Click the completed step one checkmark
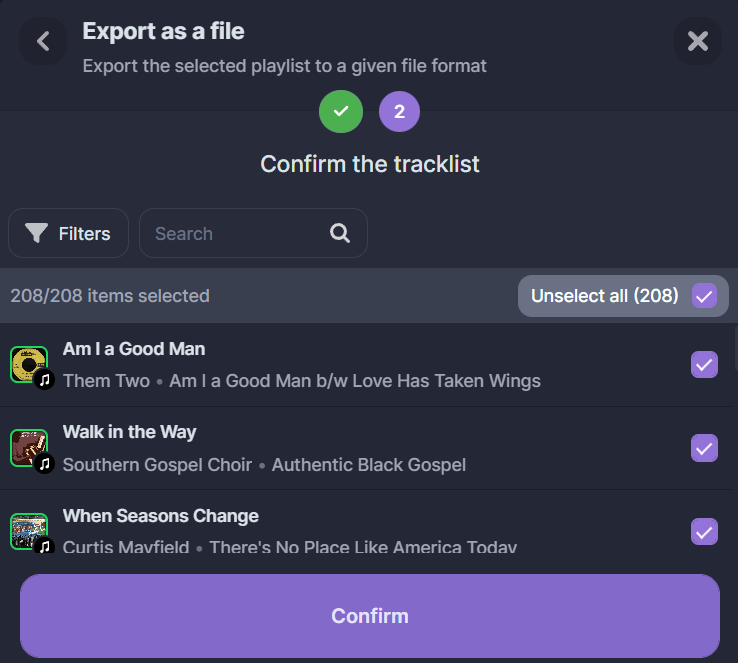738x663 pixels. [341, 111]
